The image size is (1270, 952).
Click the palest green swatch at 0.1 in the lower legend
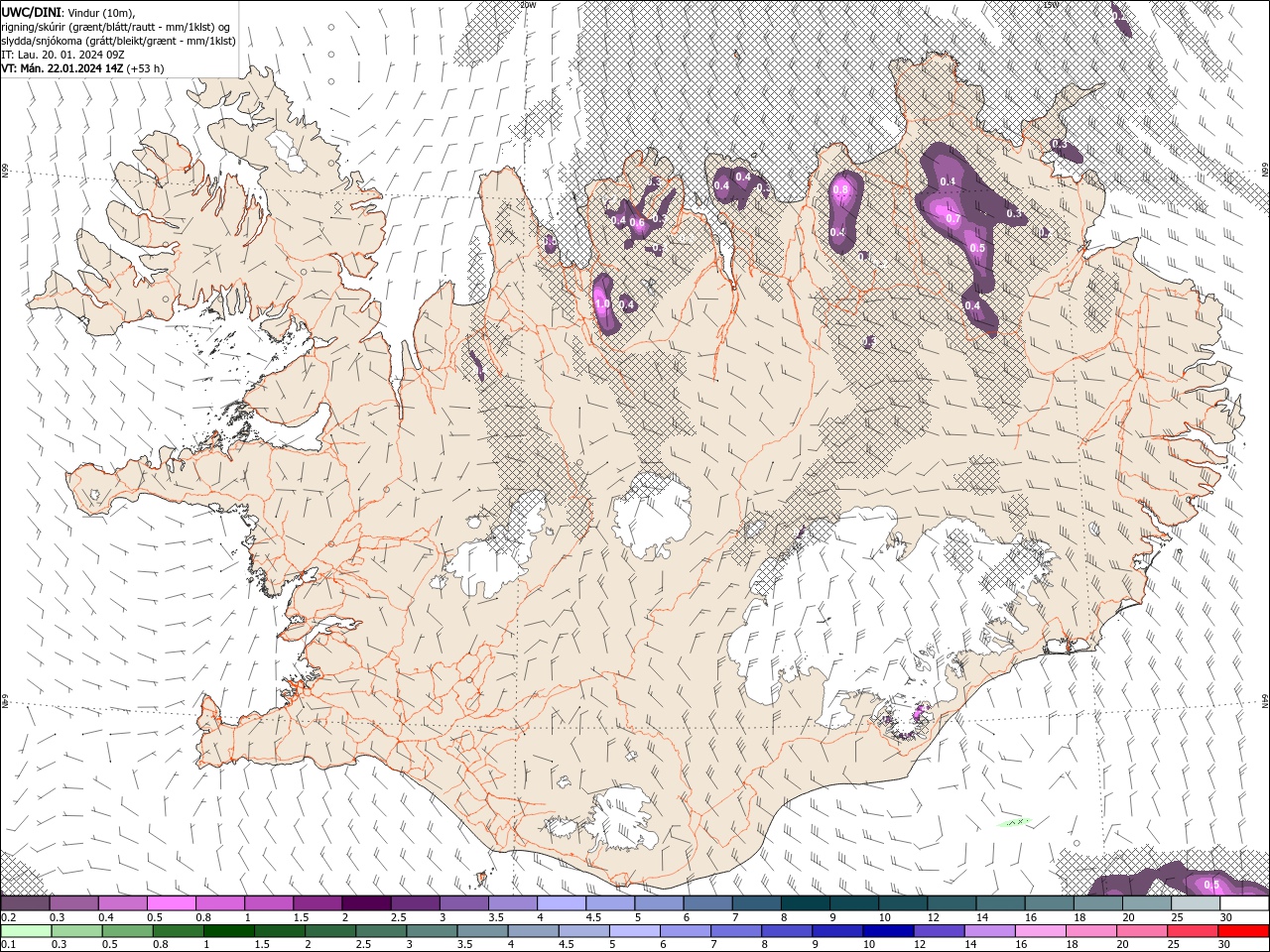(25, 931)
